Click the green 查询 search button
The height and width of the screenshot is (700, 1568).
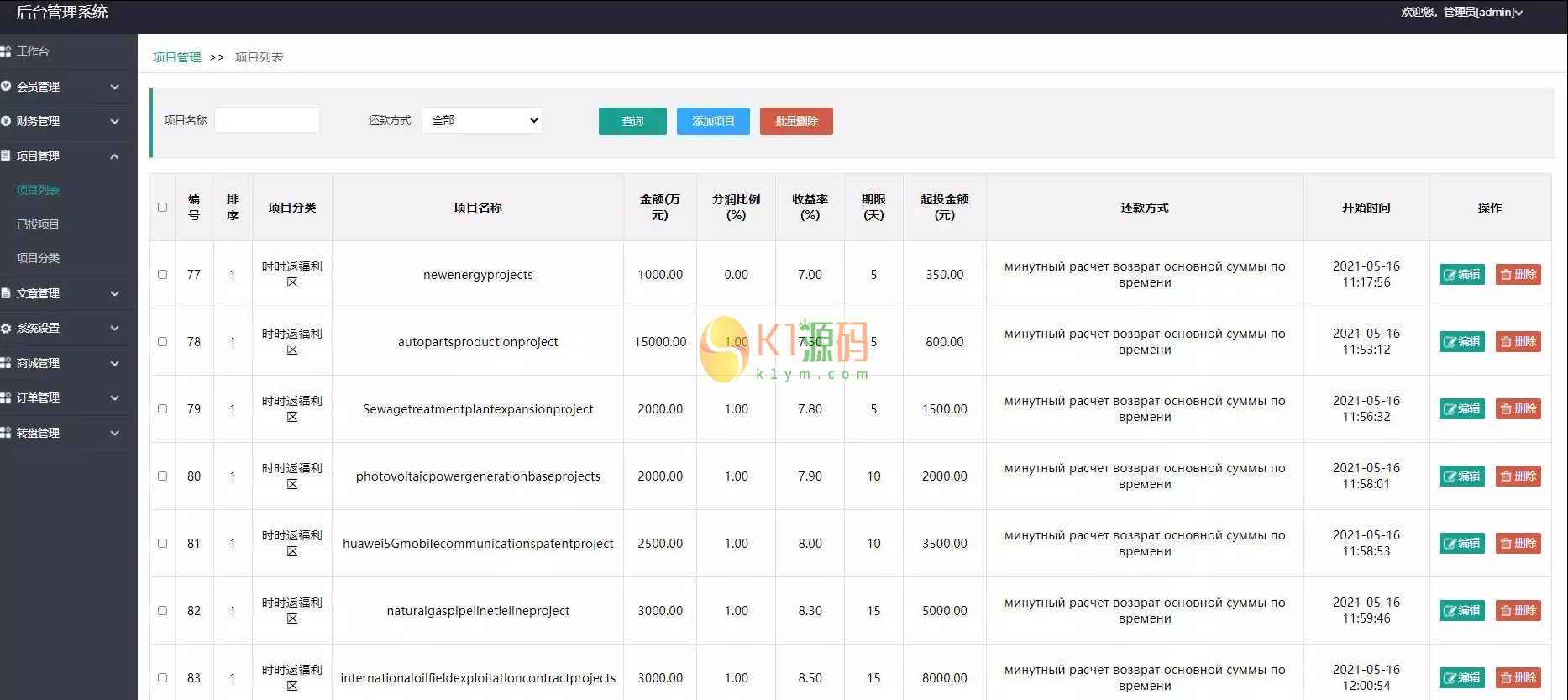point(632,121)
